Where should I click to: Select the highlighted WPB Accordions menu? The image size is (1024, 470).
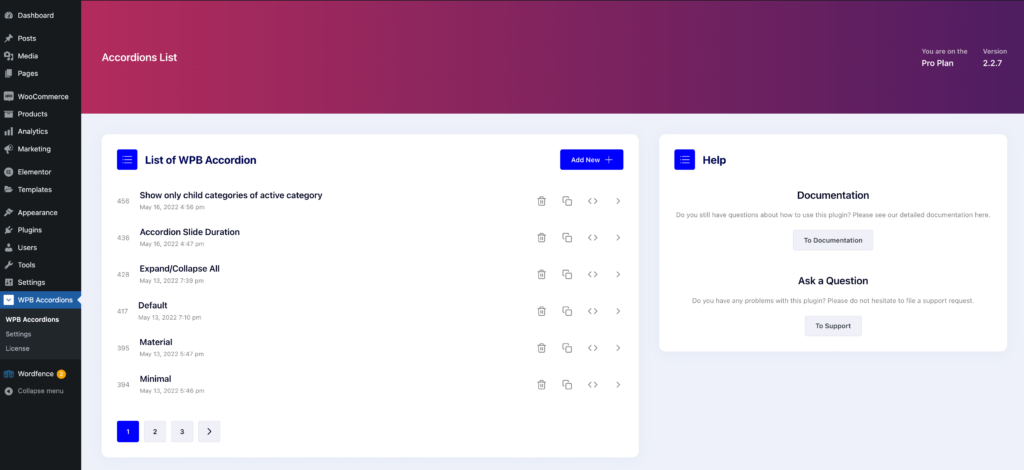pos(40,300)
